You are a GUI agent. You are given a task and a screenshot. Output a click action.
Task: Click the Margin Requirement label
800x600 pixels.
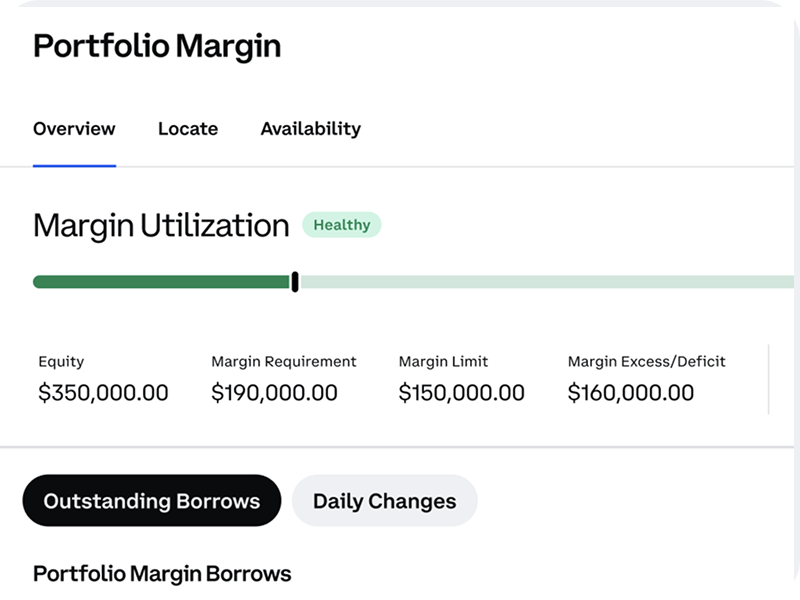tap(283, 361)
